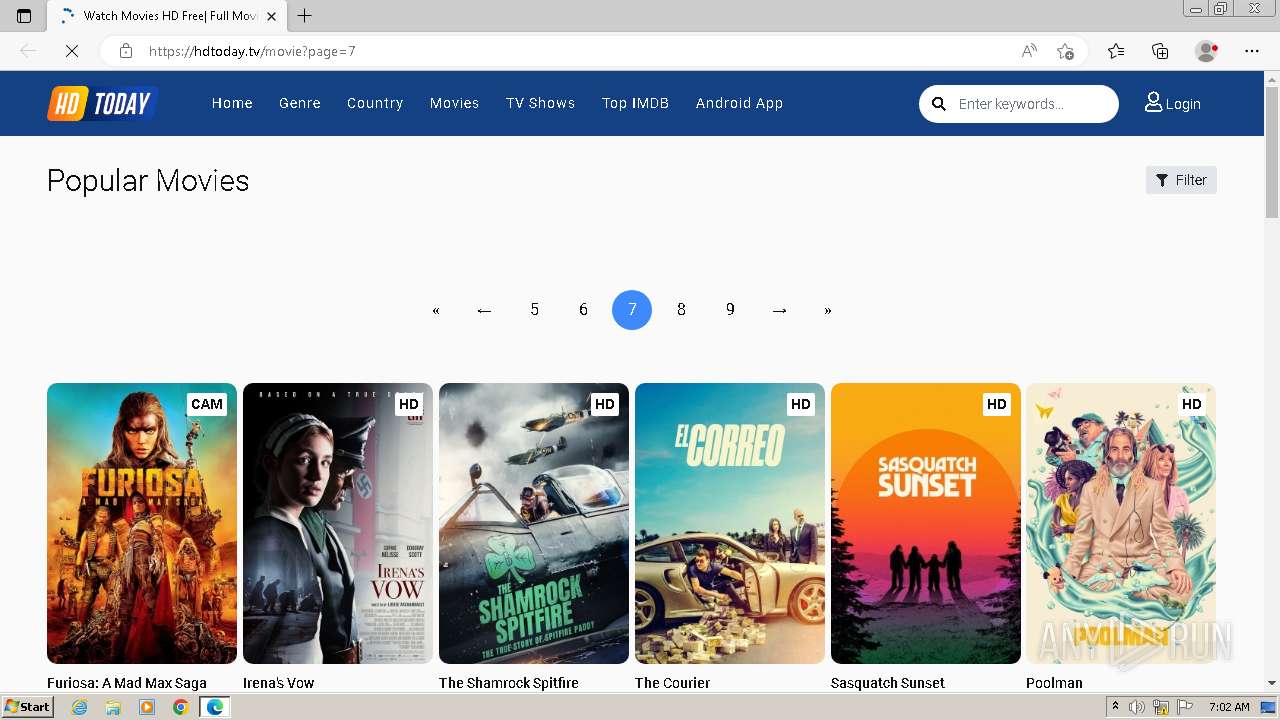Click the Login user icon
Viewport: 1280px width, 720px height.
(x=1153, y=102)
